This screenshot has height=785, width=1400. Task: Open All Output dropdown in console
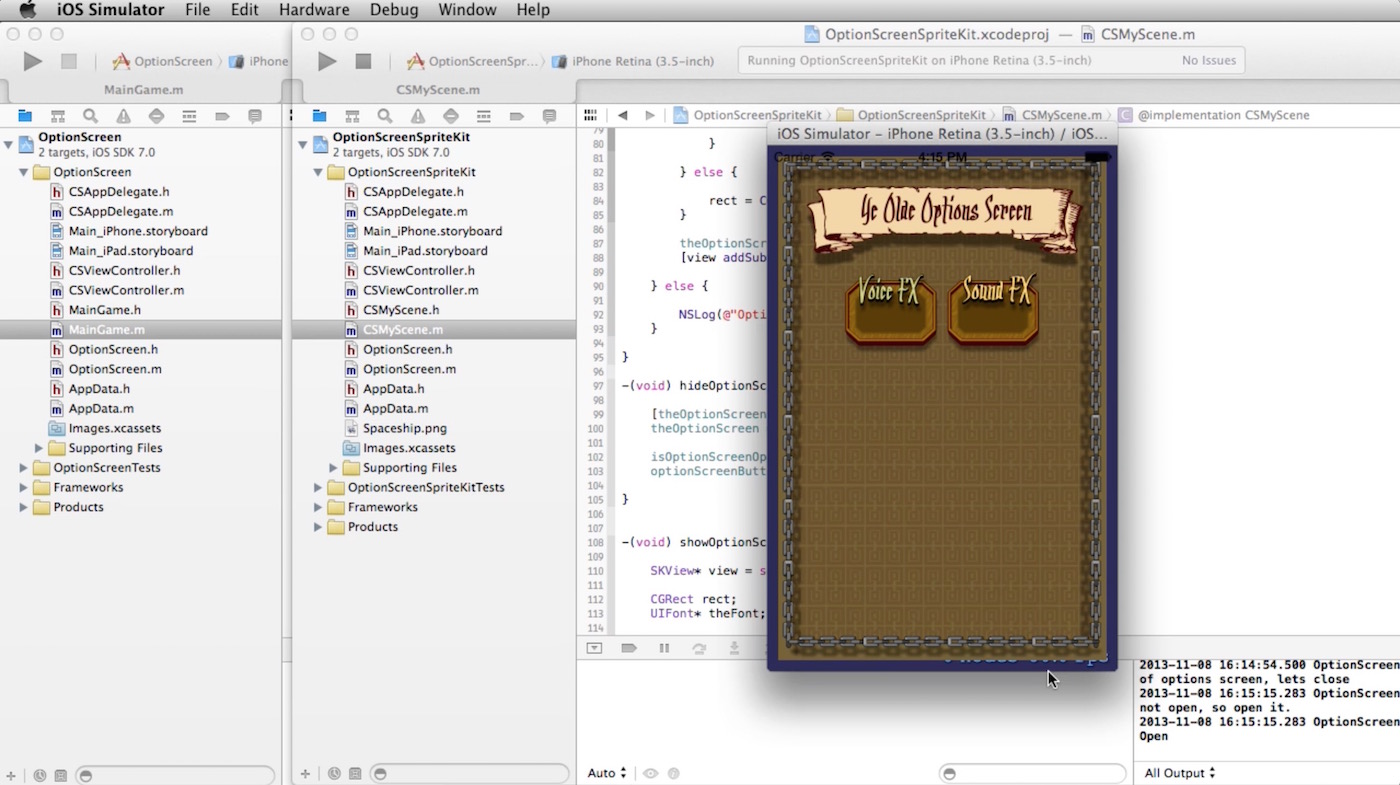[1180, 773]
